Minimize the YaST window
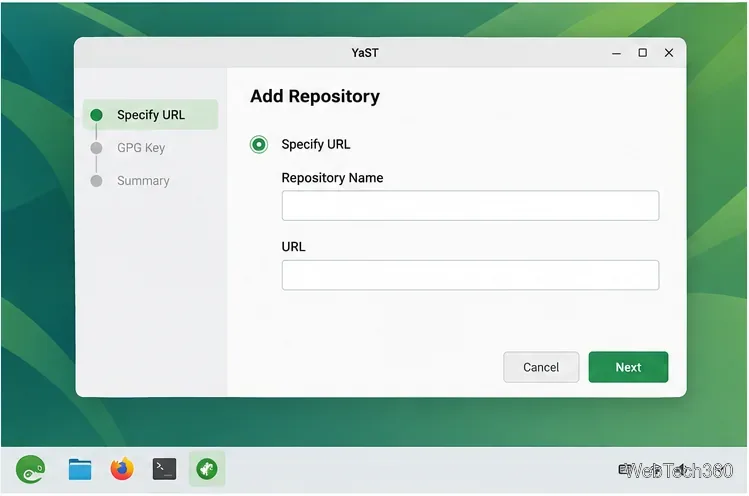749x496 pixels. 617,53
